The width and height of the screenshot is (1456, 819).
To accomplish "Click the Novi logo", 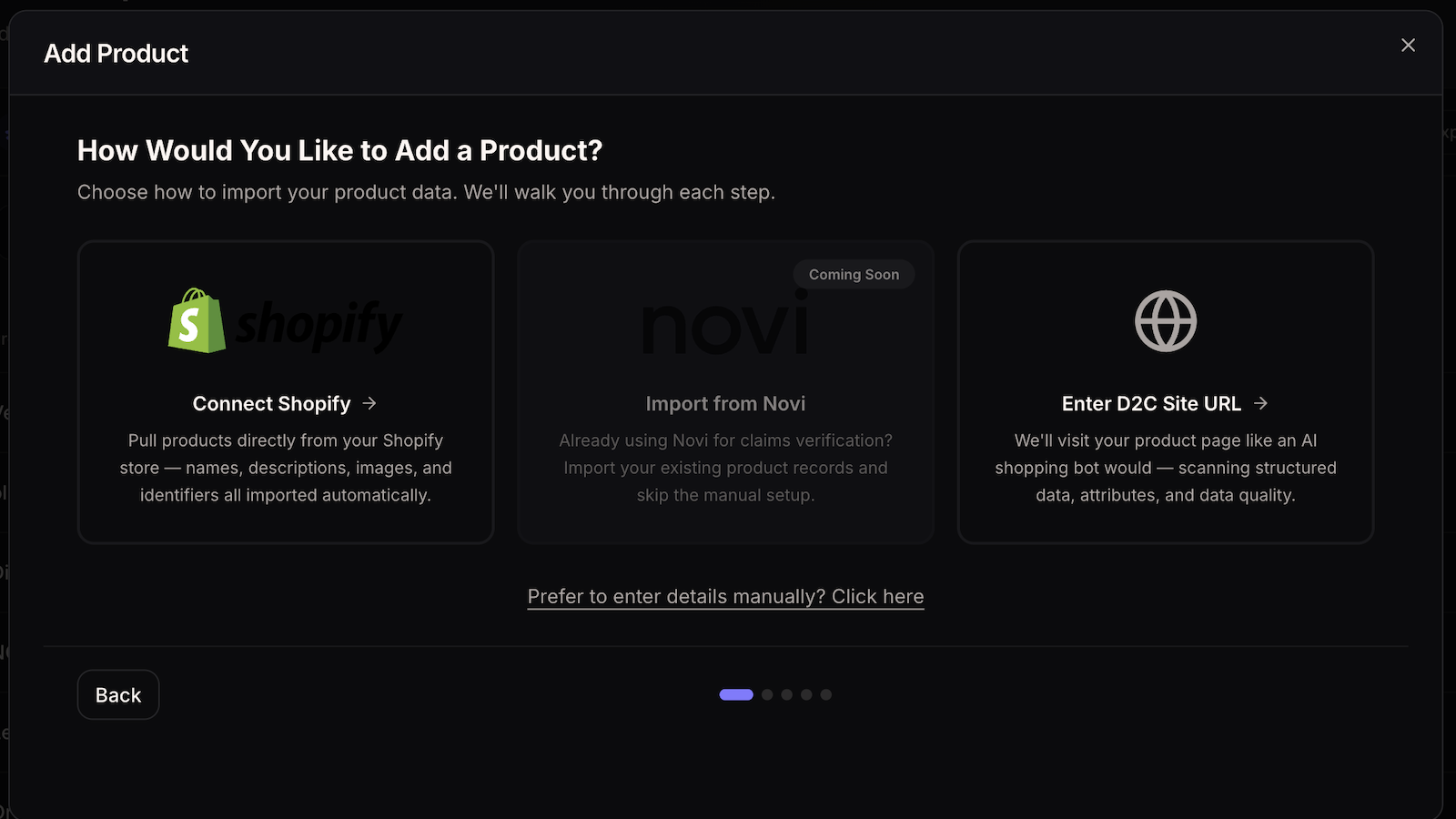I will point(725,322).
